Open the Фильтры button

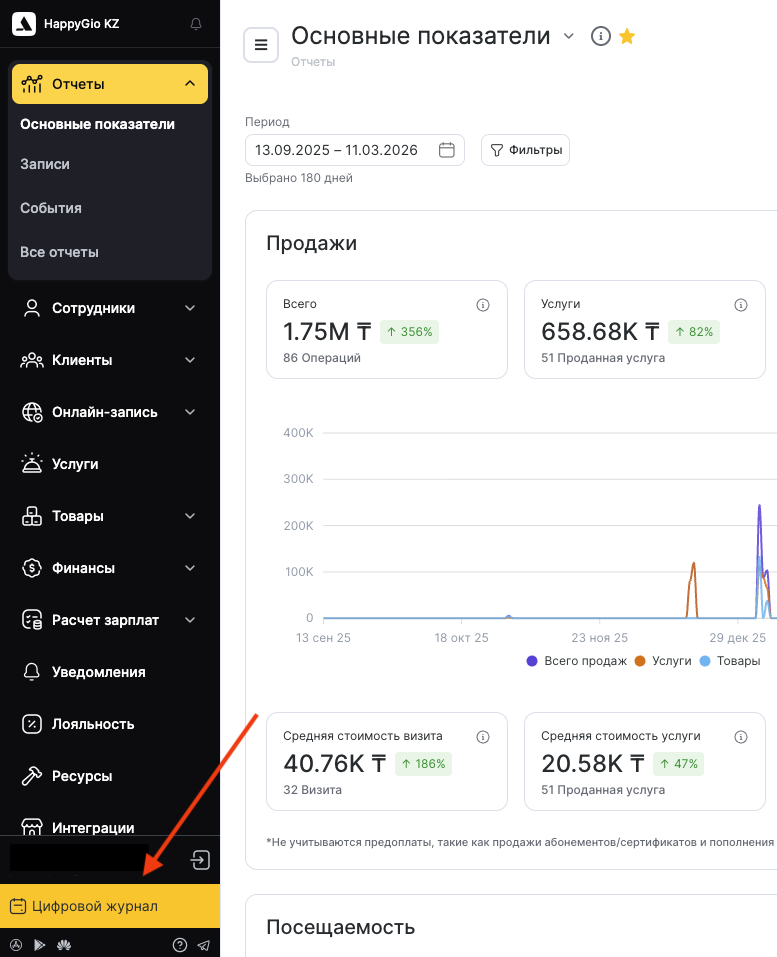point(525,151)
